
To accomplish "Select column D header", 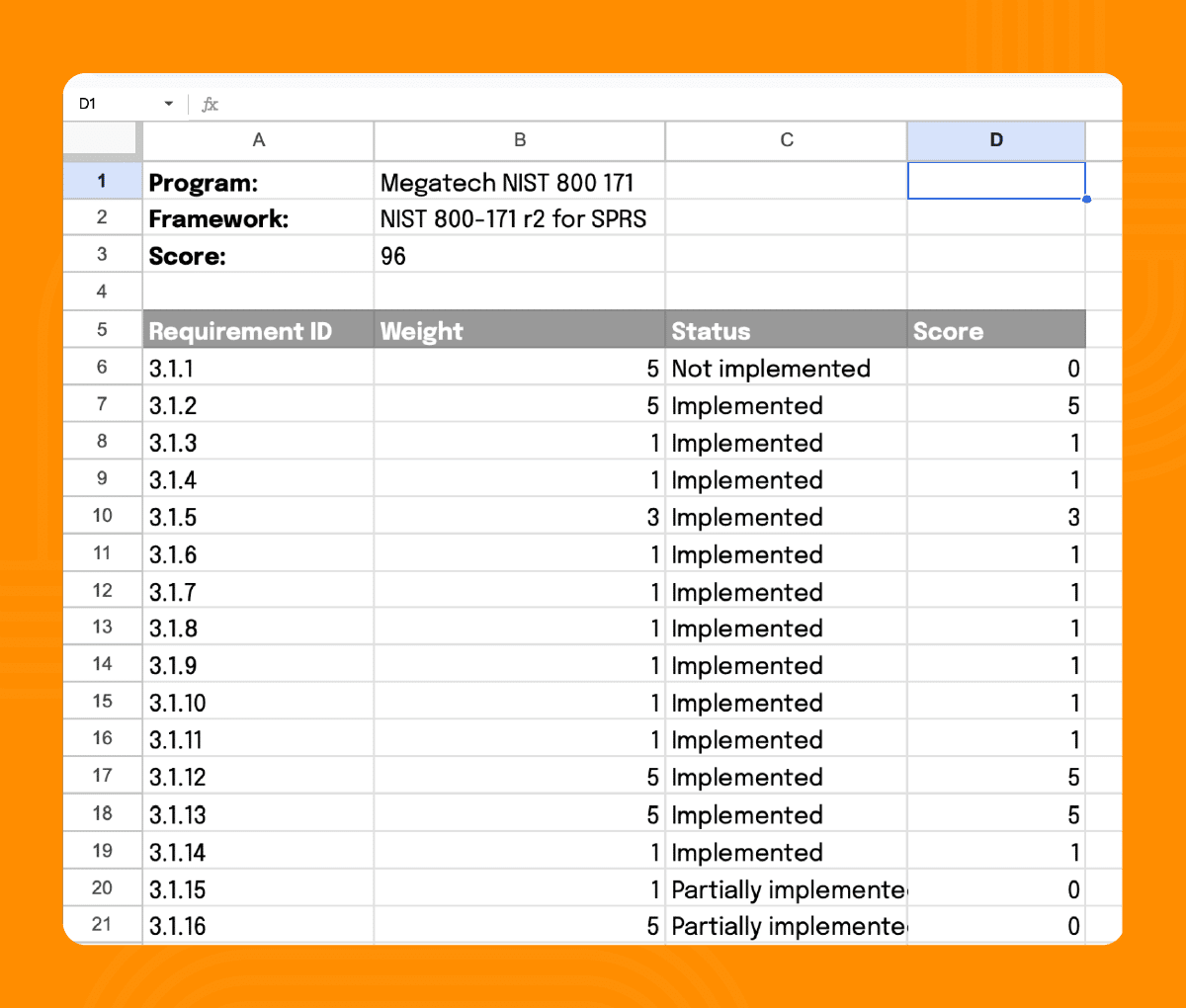I will point(995,140).
